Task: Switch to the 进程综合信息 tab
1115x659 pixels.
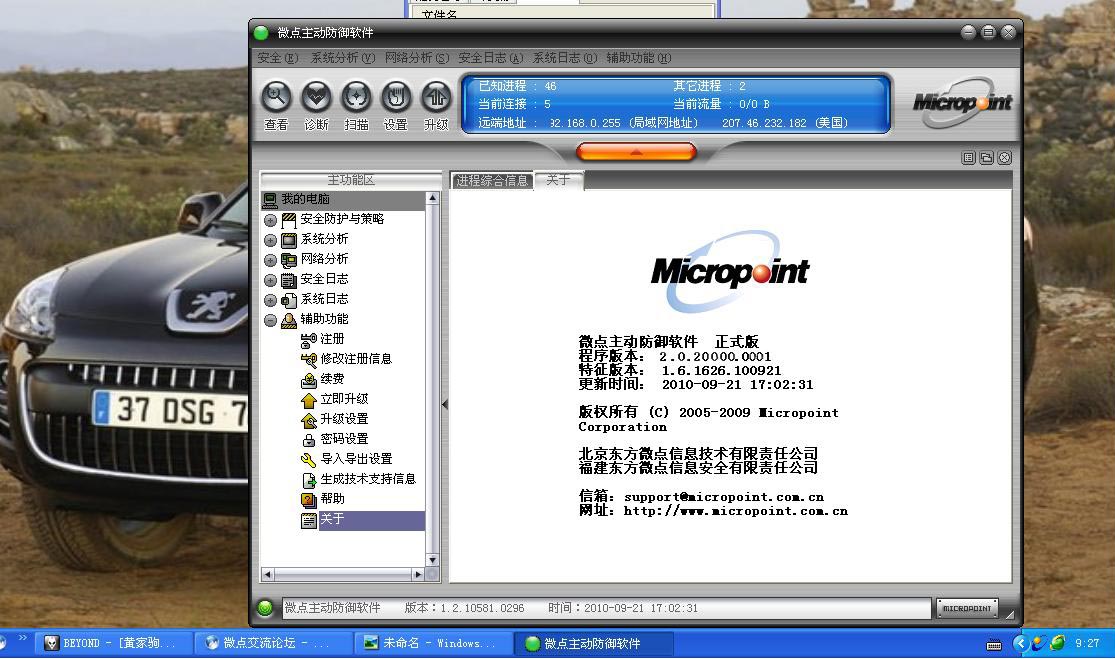Action: coord(492,181)
